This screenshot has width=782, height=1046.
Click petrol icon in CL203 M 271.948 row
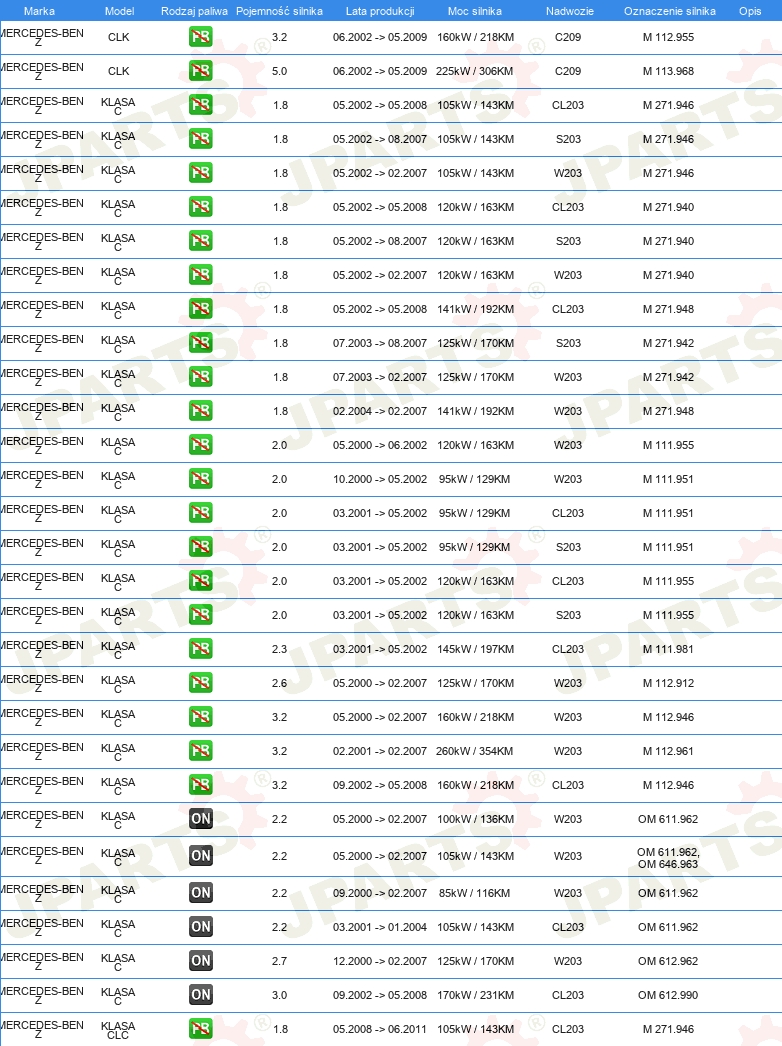click(200, 309)
